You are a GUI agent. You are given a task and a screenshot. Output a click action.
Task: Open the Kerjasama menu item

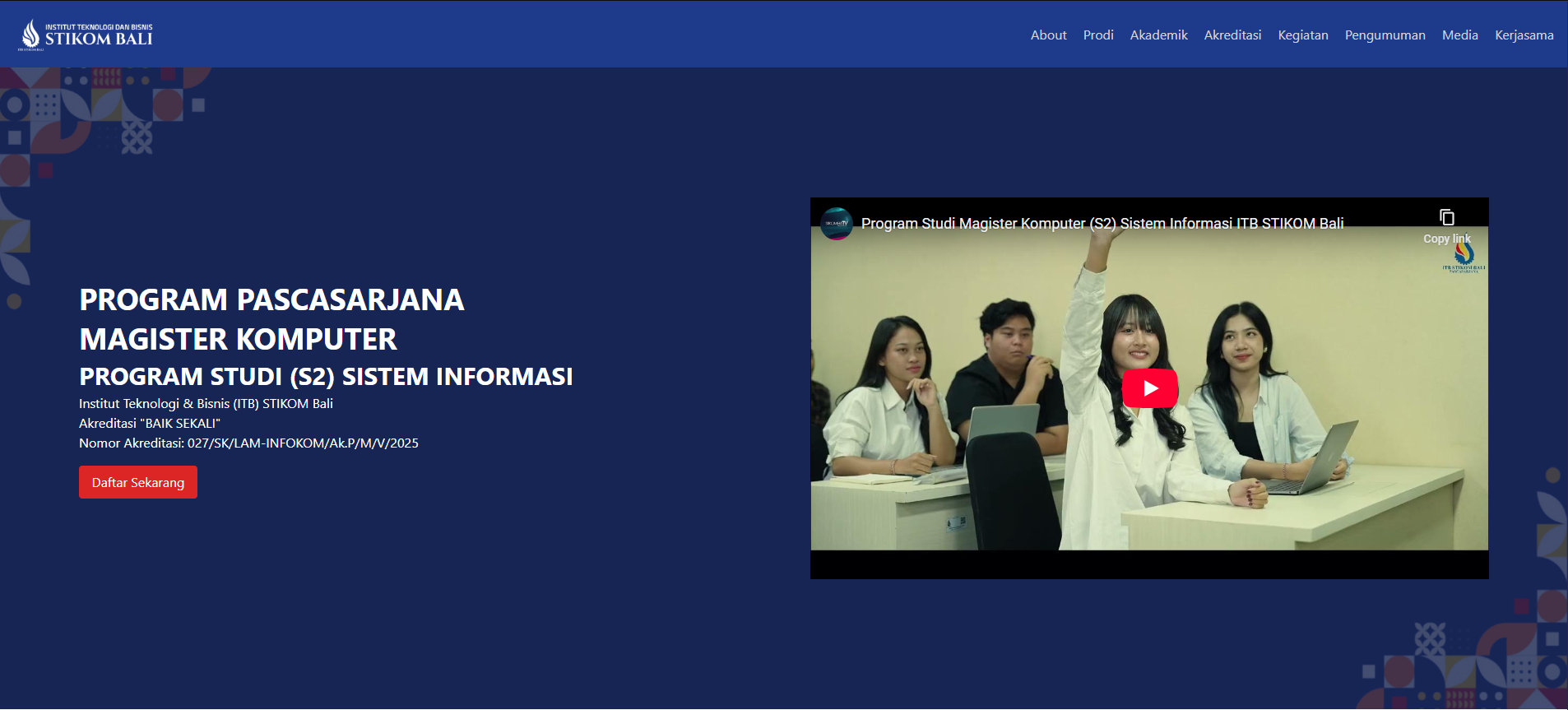pos(1524,35)
